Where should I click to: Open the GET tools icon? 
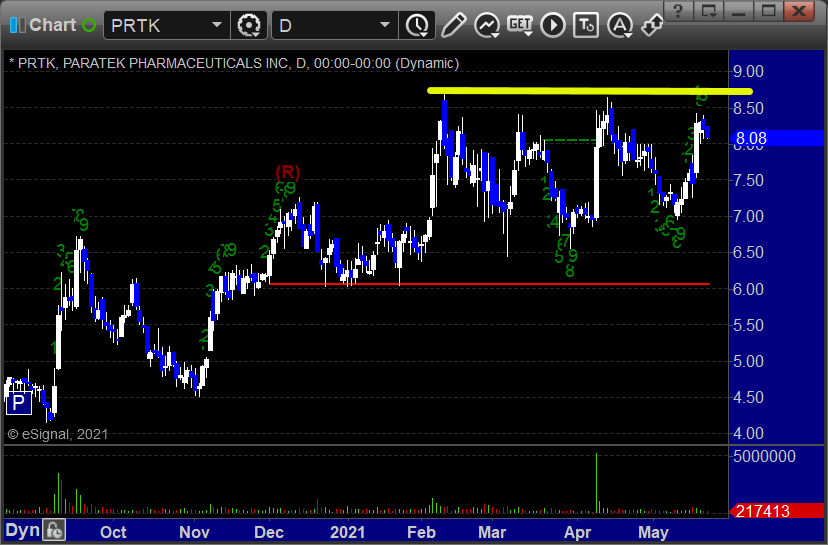520,25
